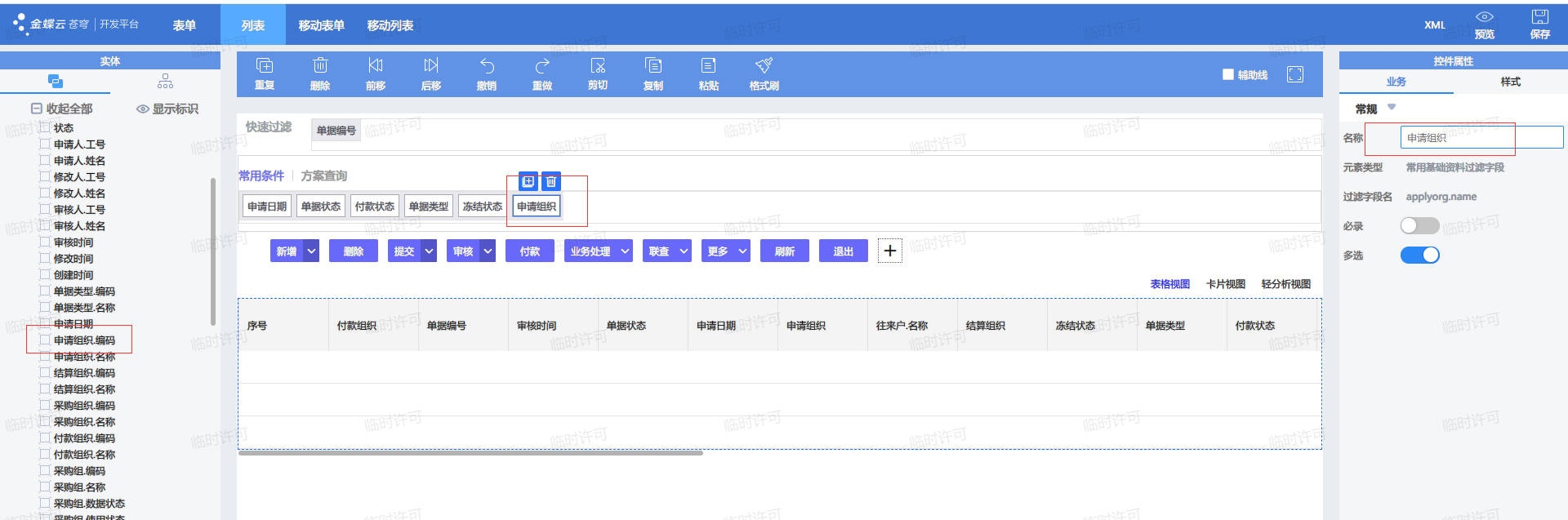Expand the 新增 button dropdown arrow
1568x520 pixels.
[x=311, y=251]
